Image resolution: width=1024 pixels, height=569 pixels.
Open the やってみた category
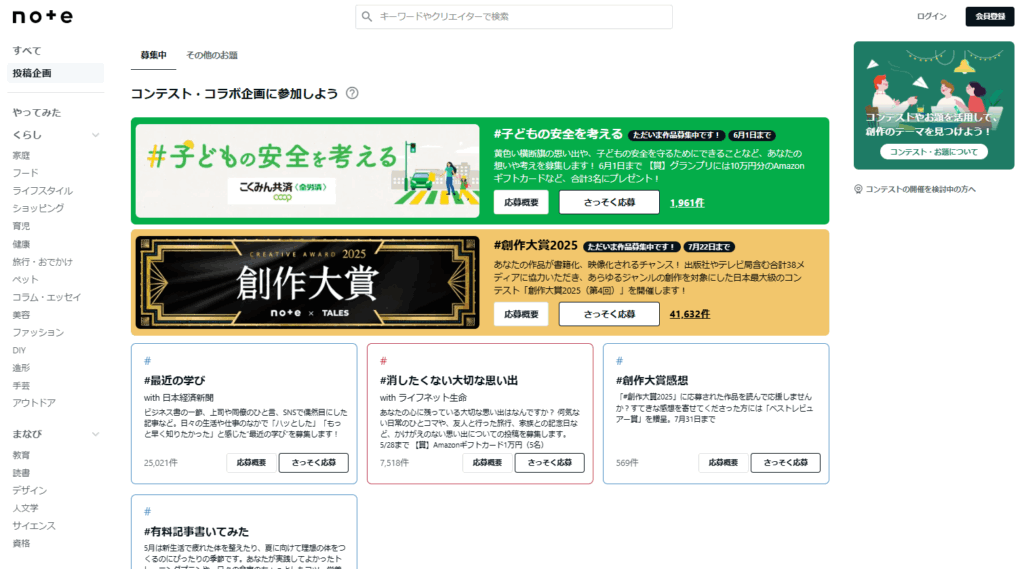click(x=37, y=112)
